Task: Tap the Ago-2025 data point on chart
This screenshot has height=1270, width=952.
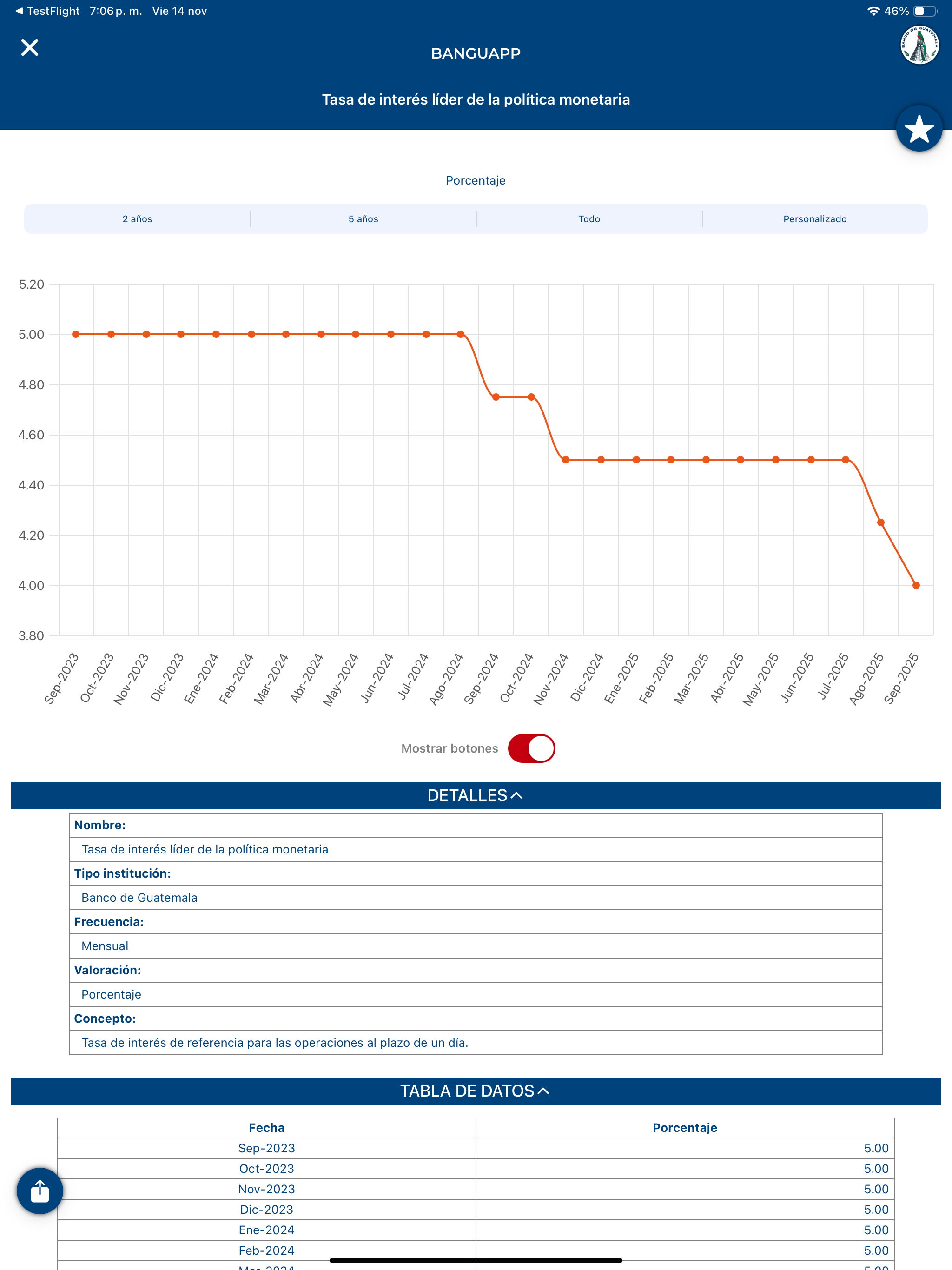Action: coord(881,523)
